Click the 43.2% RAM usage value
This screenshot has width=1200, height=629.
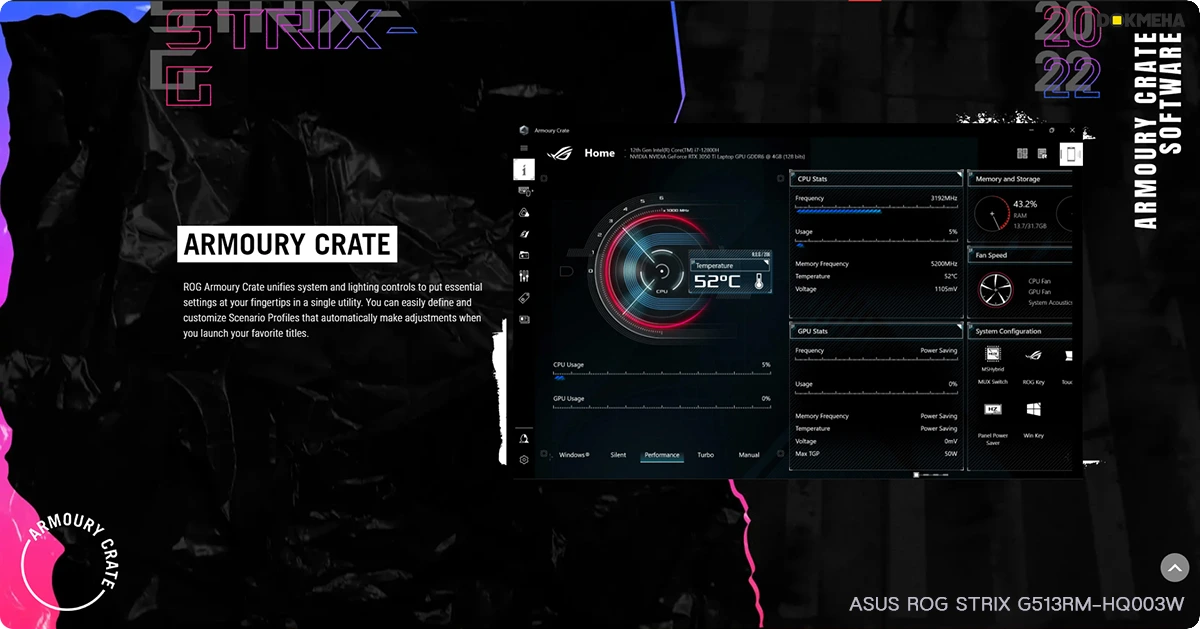1025,204
